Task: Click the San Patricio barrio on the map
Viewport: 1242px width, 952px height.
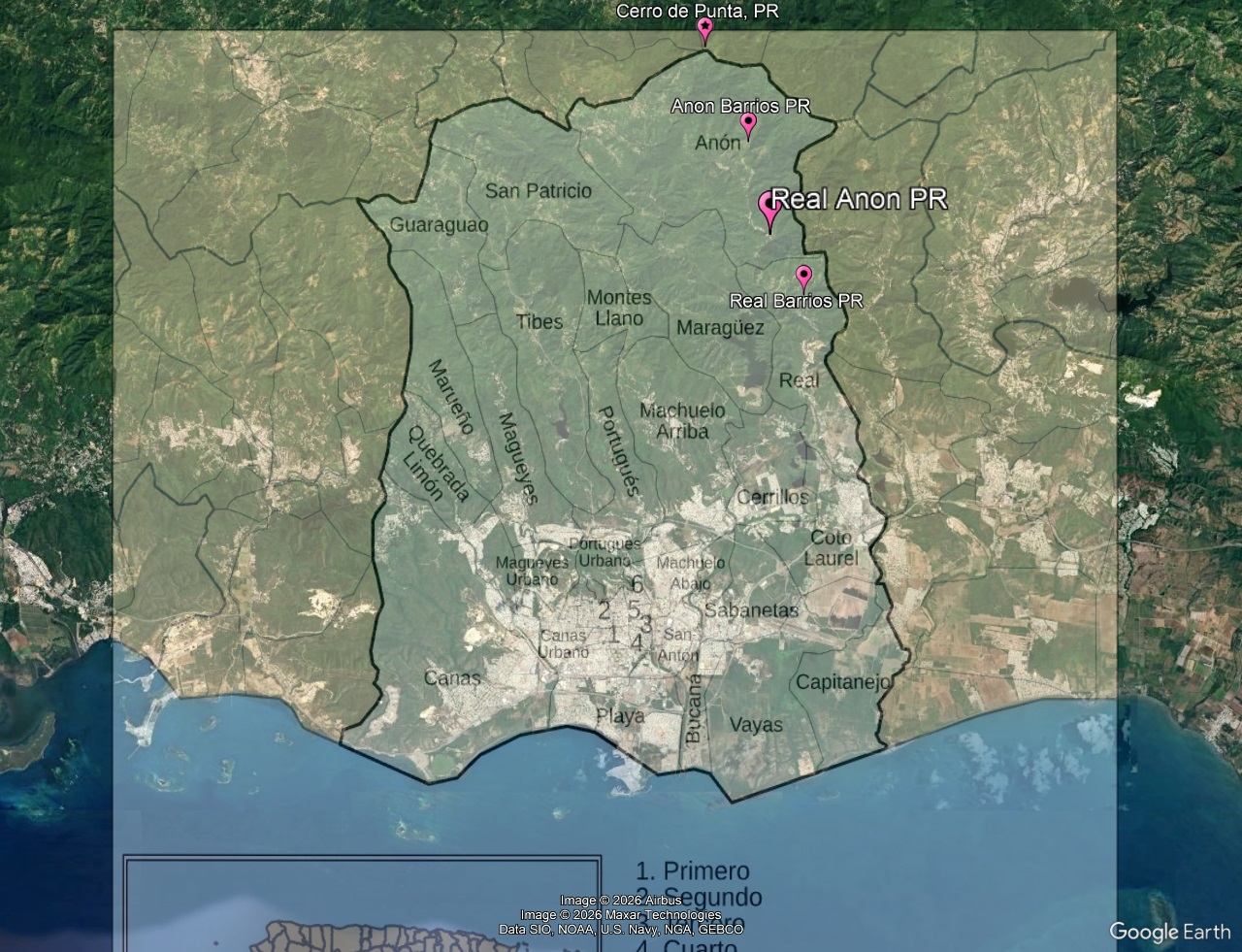Action: point(538,191)
